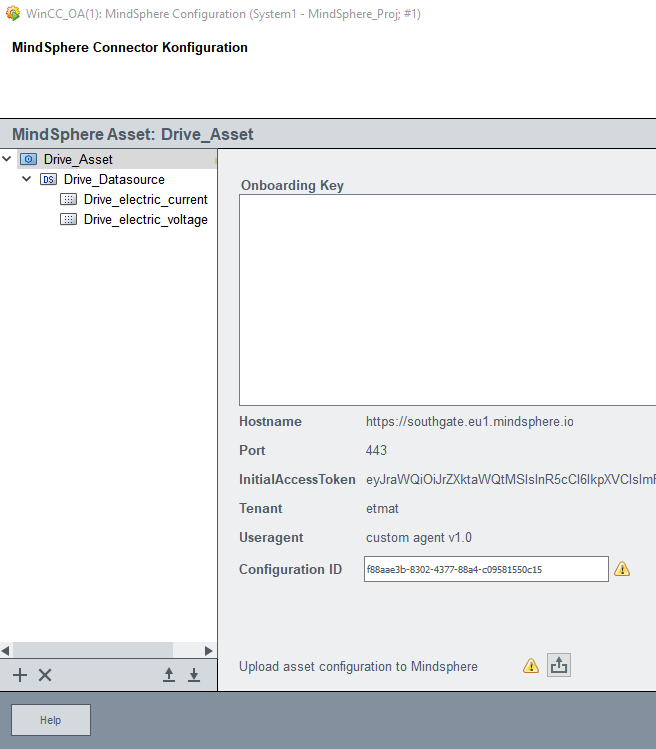Upload asset configuration to MindSphere button
Image resolution: width=656 pixels, height=749 pixels.
coord(559,665)
